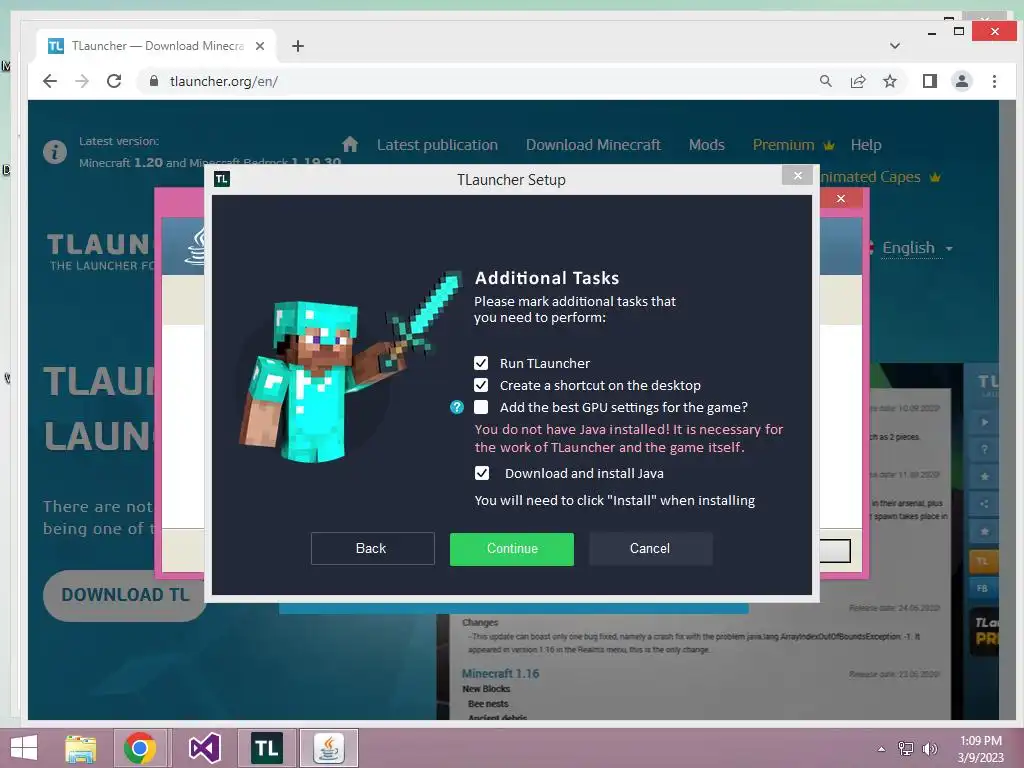The image size is (1024, 768).
Task: Click the Animated Capes link
Action: [879, 177]
